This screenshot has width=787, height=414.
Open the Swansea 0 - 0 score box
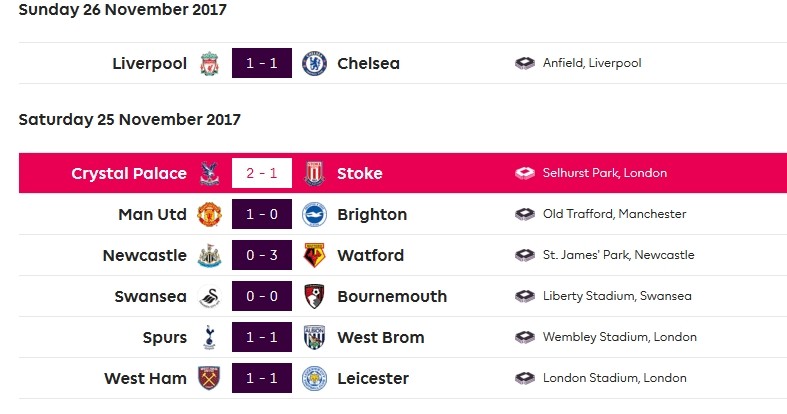(x=262, y=296)
